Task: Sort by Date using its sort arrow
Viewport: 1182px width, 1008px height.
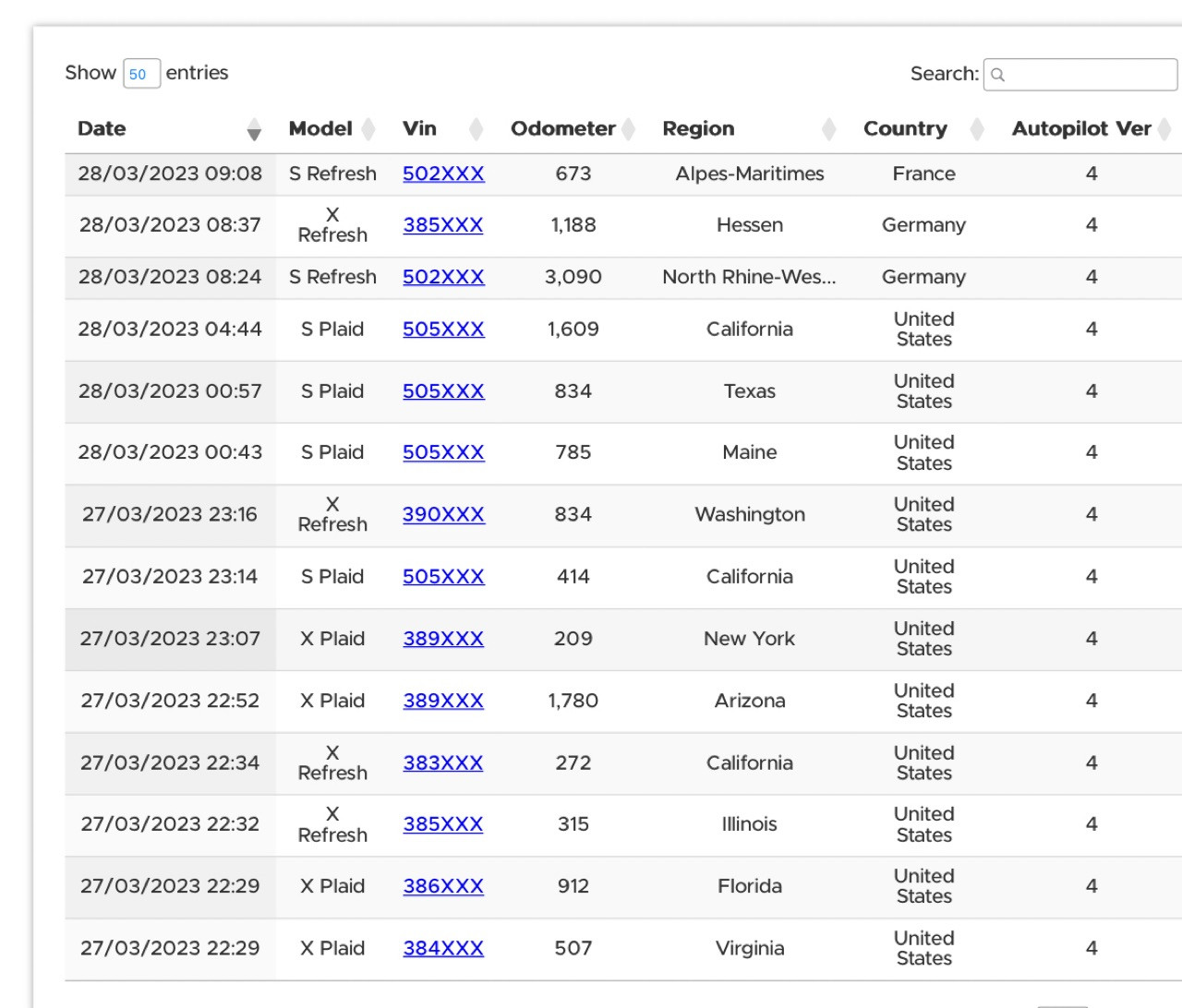Action: click(254, 130)
